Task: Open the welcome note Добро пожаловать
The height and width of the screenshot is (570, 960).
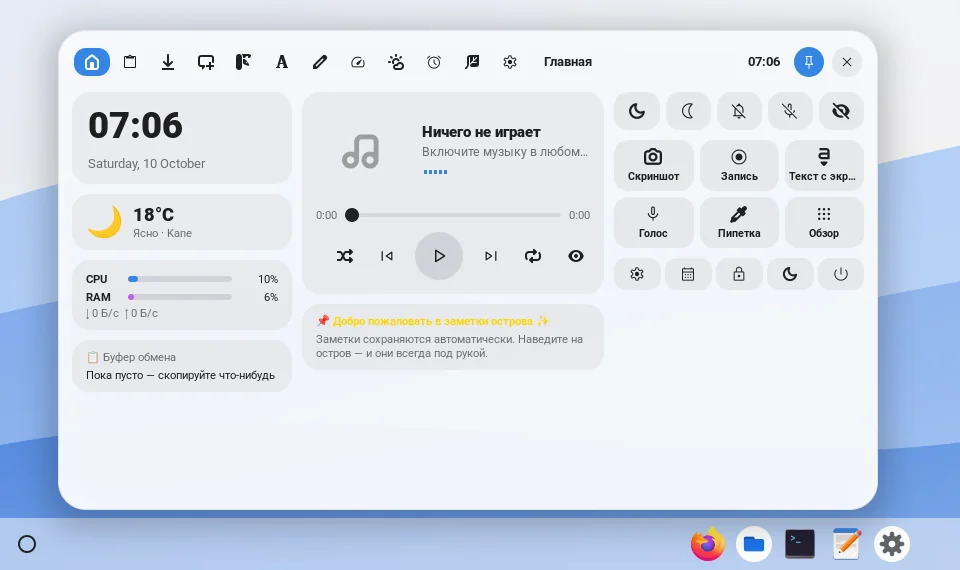Action: pyautogui.click(x=432, y=321)
